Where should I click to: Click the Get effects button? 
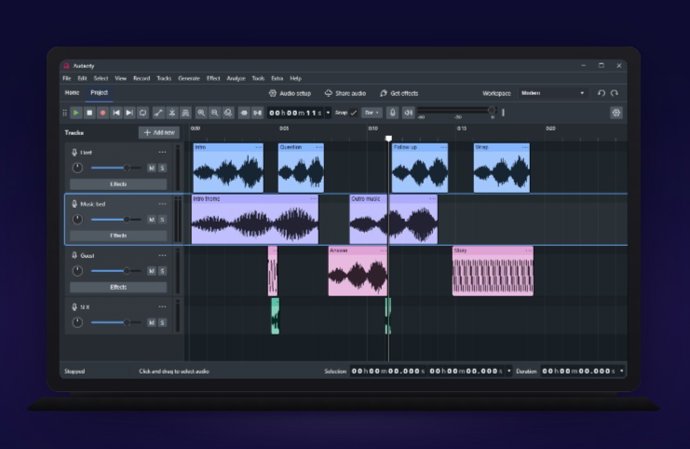tap(399, 93)
